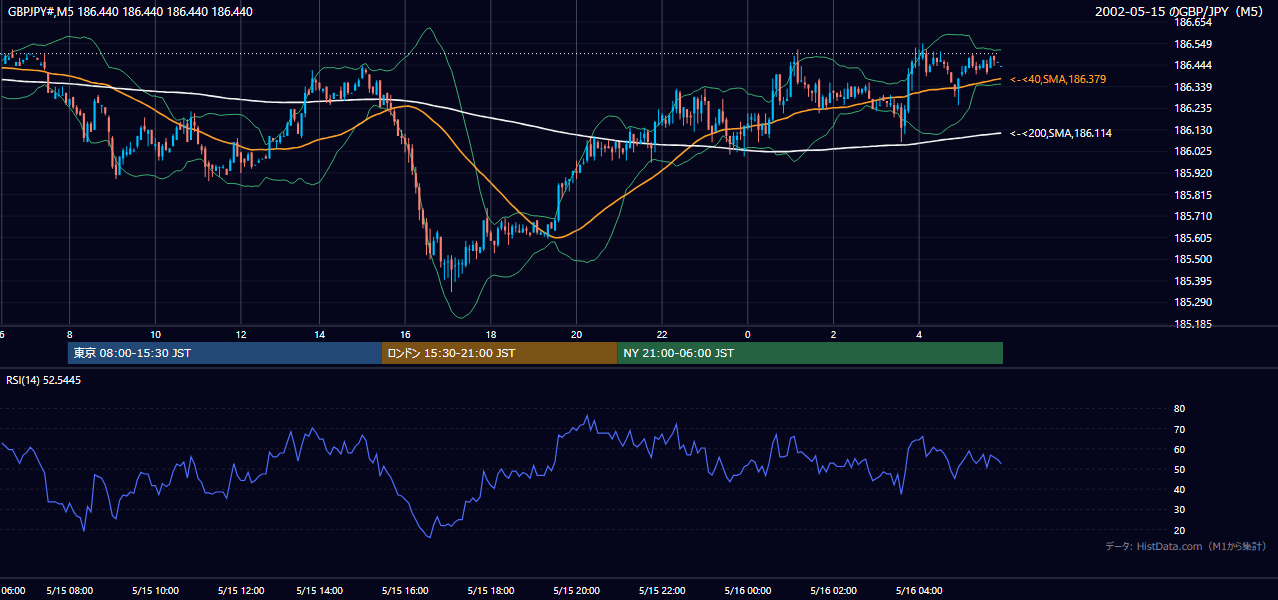The image size is (1278, 600).
Task: Click the ロンドン 15:30-21:00 JST session bar
Action: tap(500, 353)
